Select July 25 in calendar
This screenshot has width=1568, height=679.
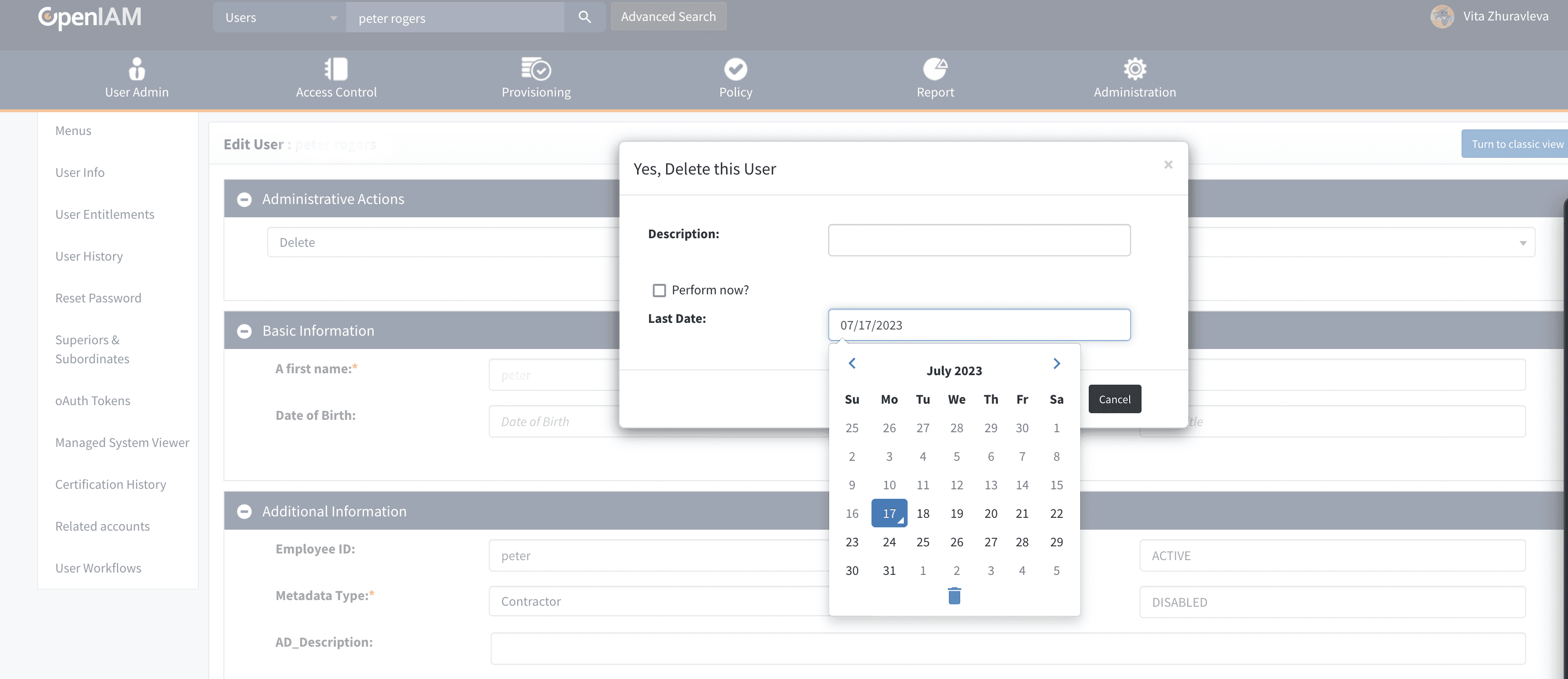pyautogui.click(x=922, y=542)
